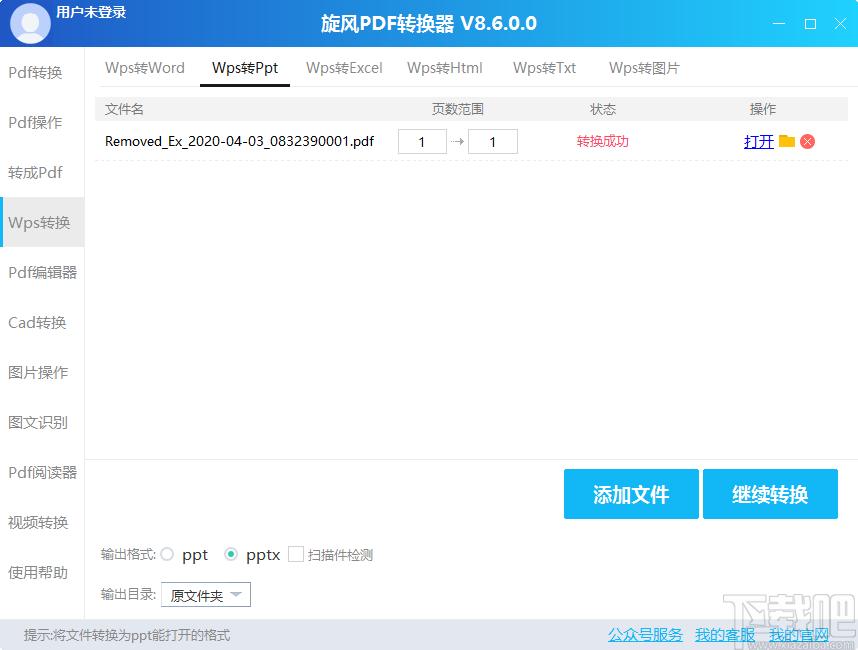Image resolution: width=858 pixels, height=650 pixels.
Task: Open output folder for Removed_Ex file
Action: pos(787,141)
